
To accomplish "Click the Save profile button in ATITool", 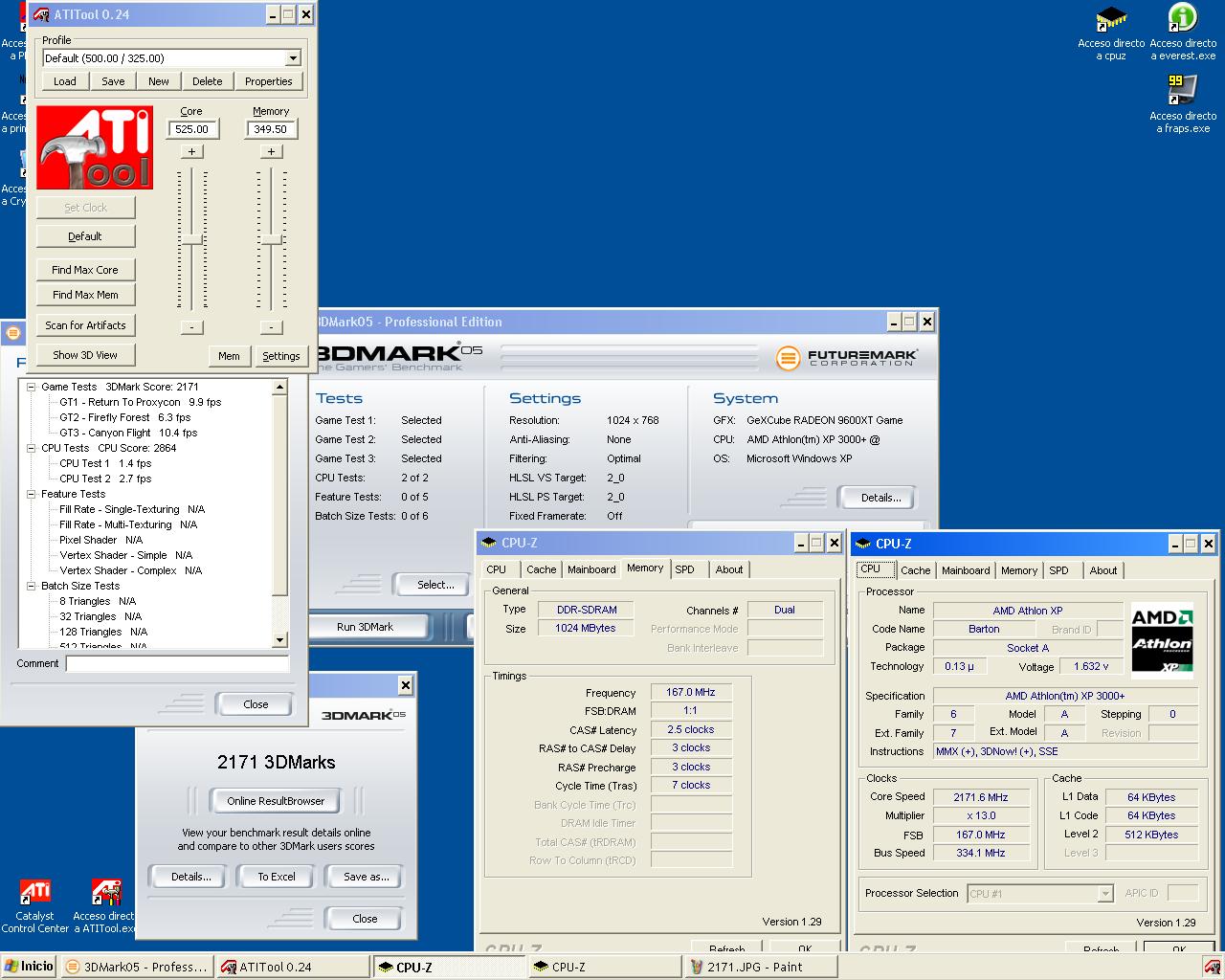I will point(113,81).
